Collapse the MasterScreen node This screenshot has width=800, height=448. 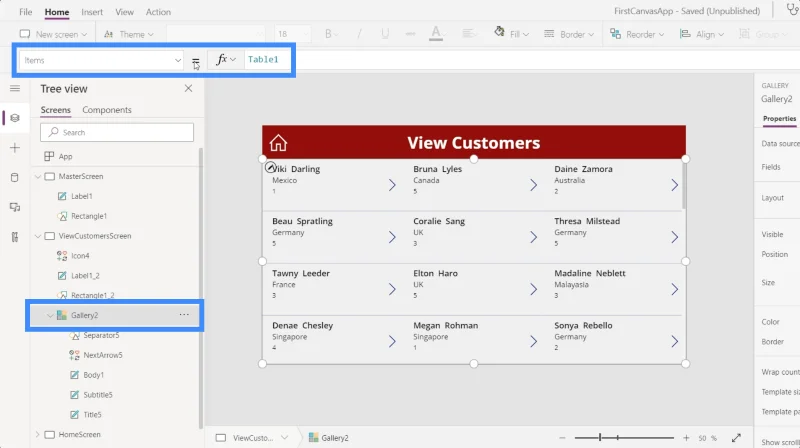click(38, 177)
